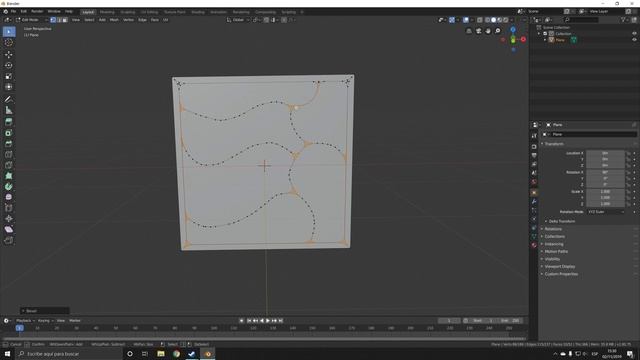Select the Rotate tool
Screen dimensions: 640x360
[9, 65]
